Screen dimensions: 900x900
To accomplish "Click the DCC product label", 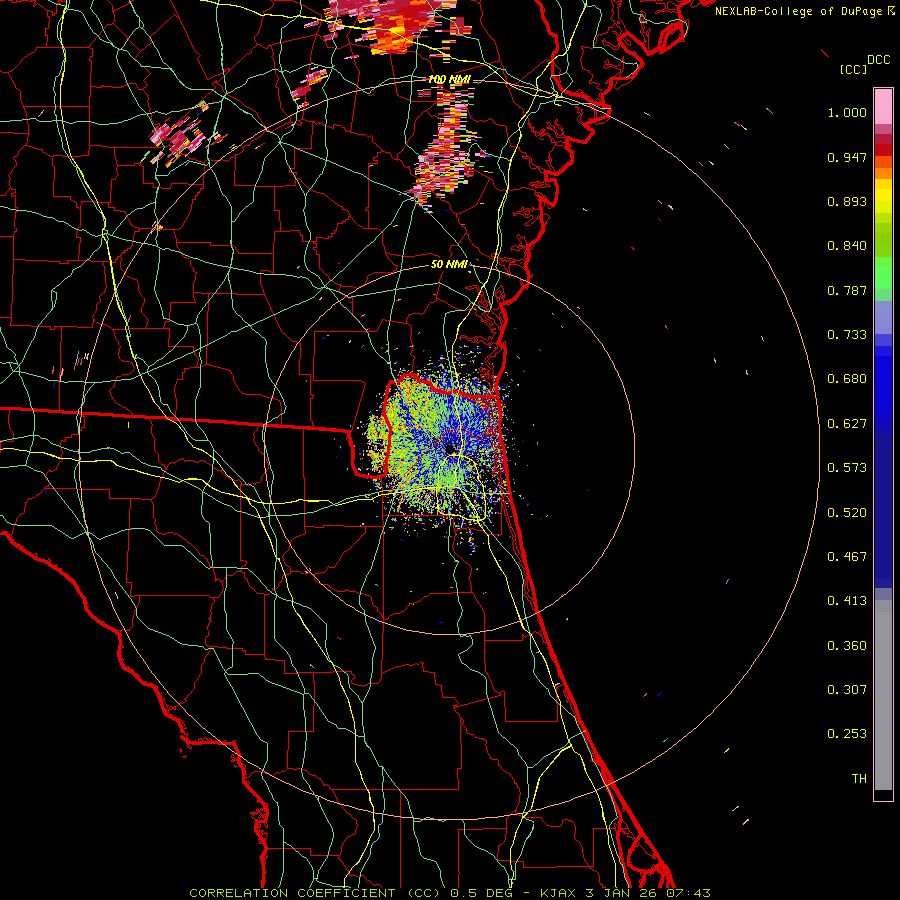I will [879, 60].
